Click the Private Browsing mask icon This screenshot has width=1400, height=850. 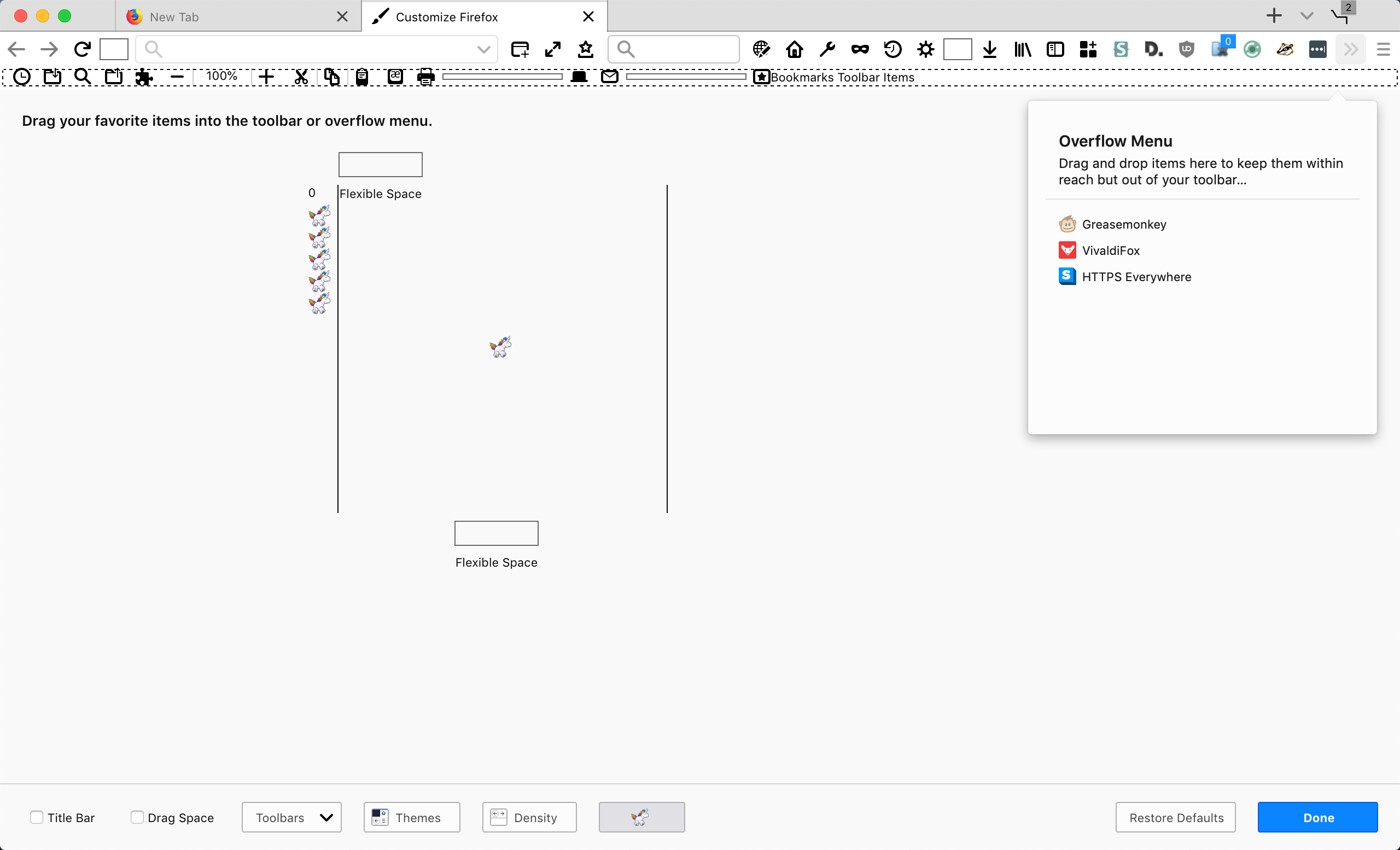click(860, 49)
